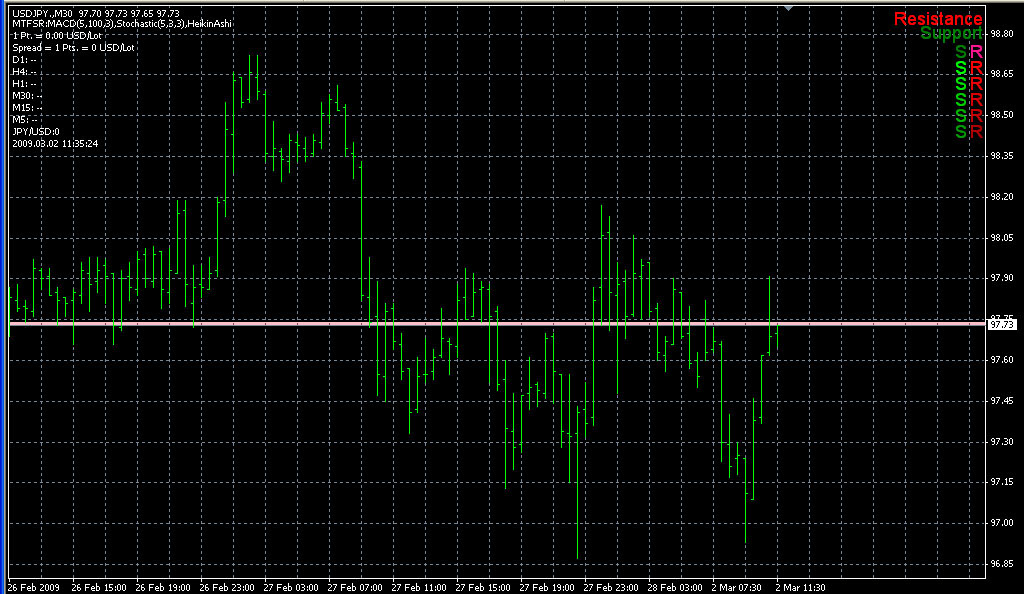Screen dimensions: 1024x594
Task: Click the chart shift triangle marker at top
Action: 788,8
